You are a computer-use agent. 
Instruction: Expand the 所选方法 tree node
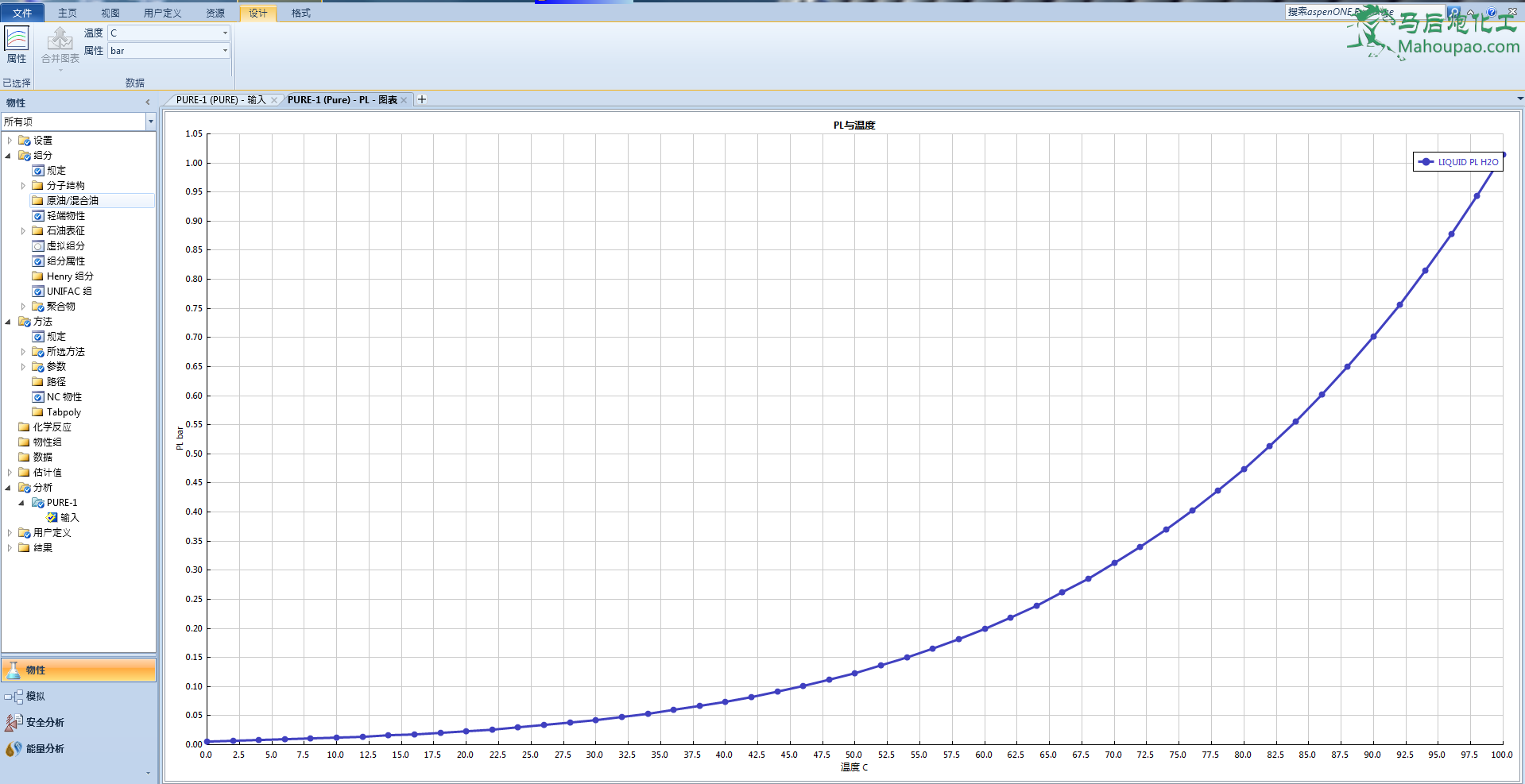point(23,352)
